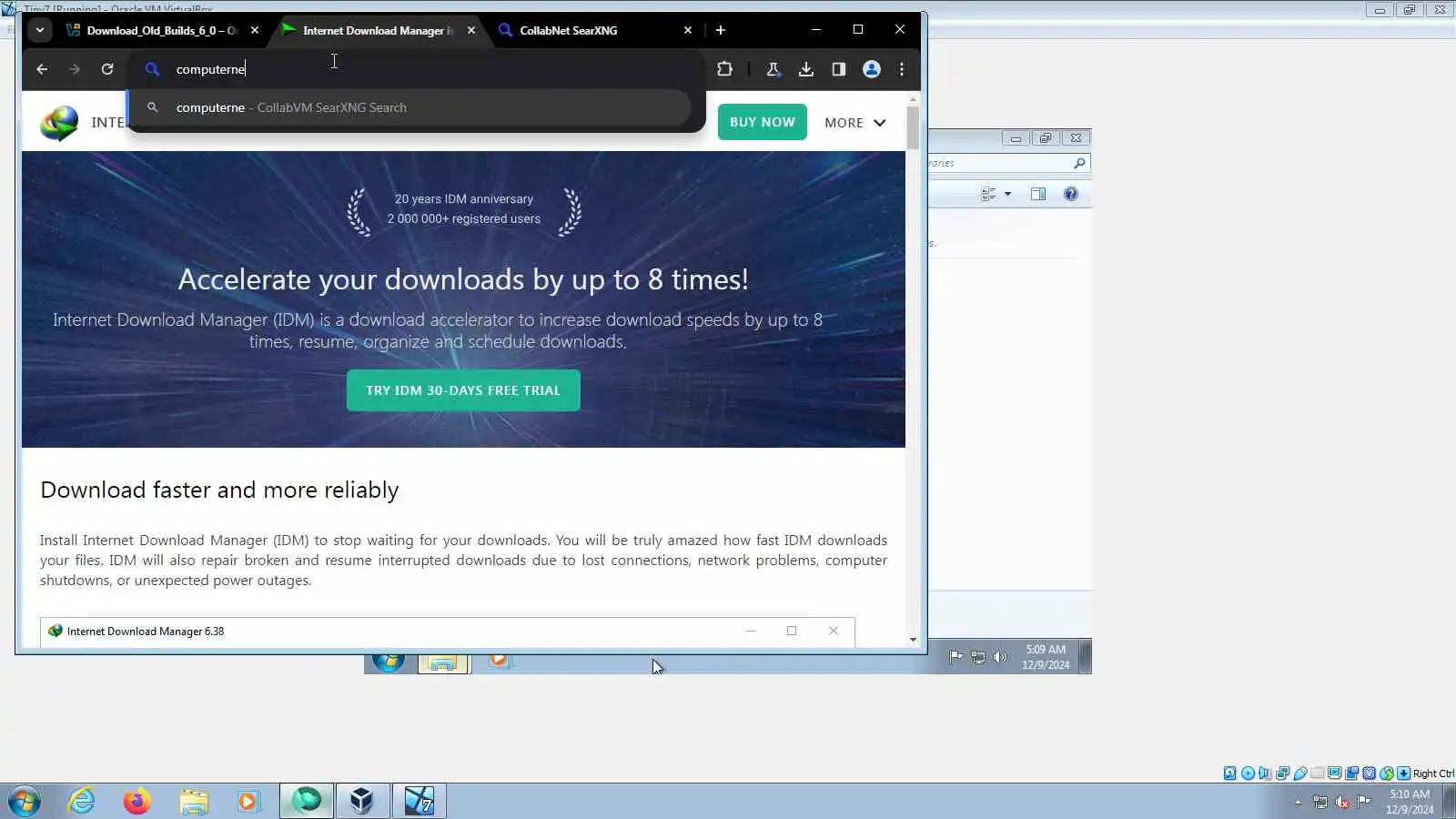
Task: Click the VM guest clock showing 5:09 AM
Action: point(1046,657)
